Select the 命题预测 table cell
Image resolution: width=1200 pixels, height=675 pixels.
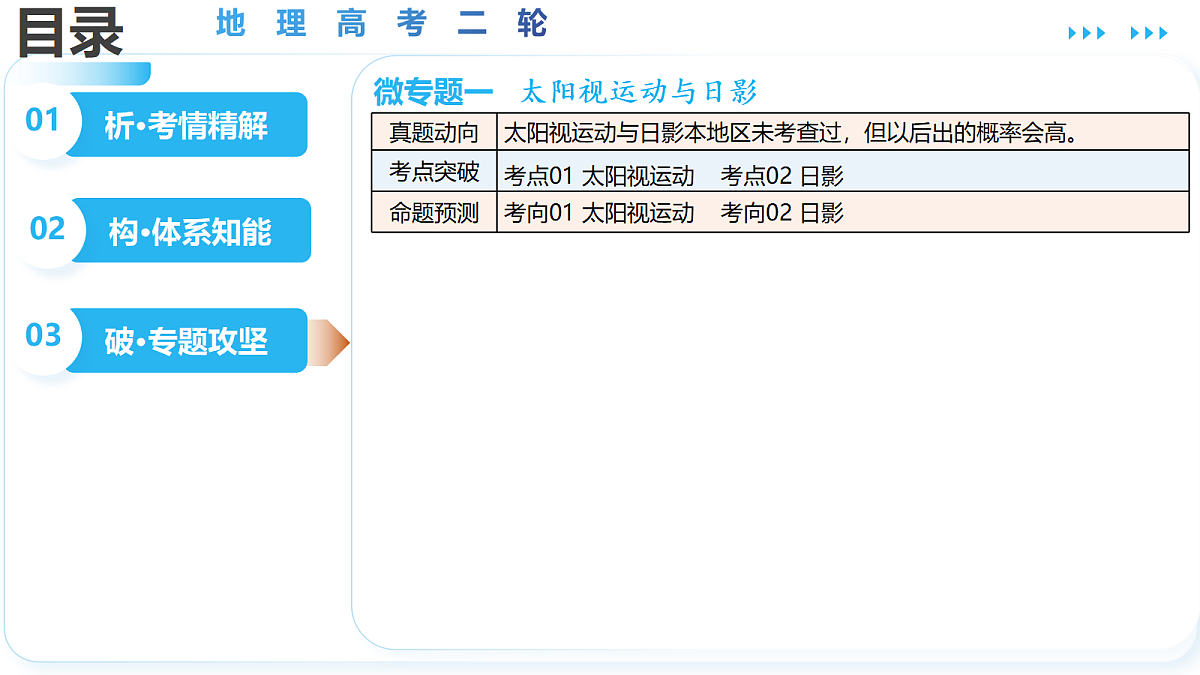pos(434,212)
